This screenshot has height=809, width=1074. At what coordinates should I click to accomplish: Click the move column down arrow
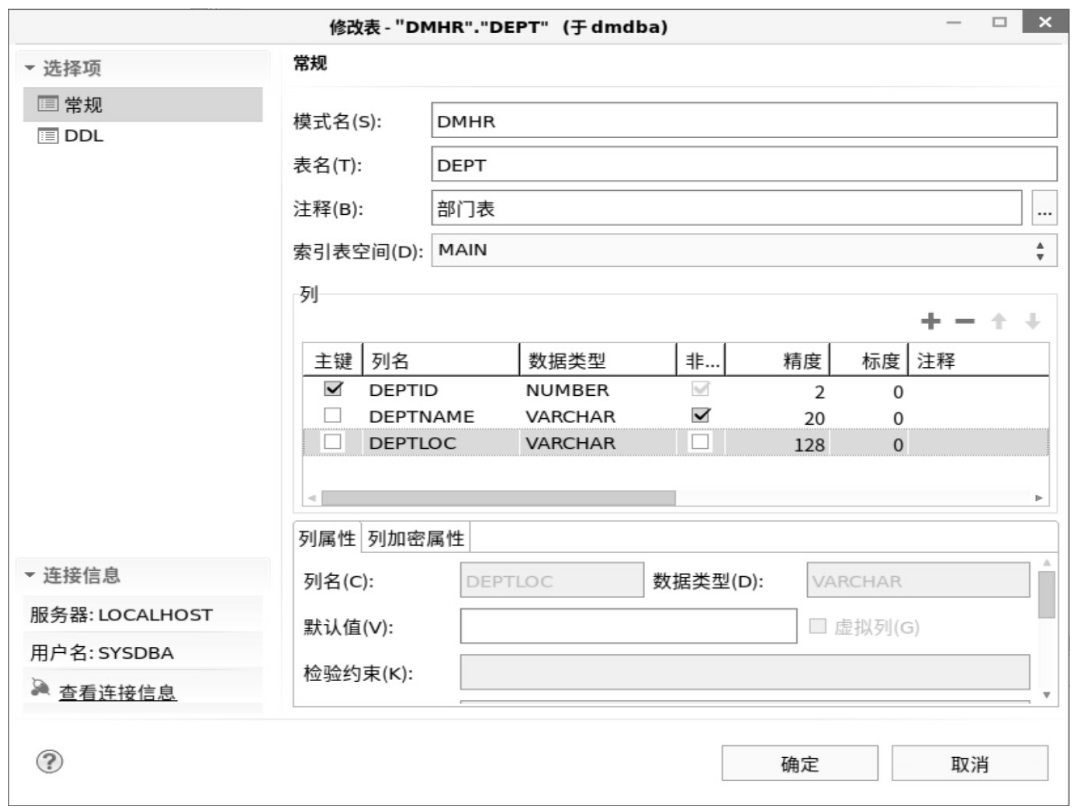click(1033, 322)
